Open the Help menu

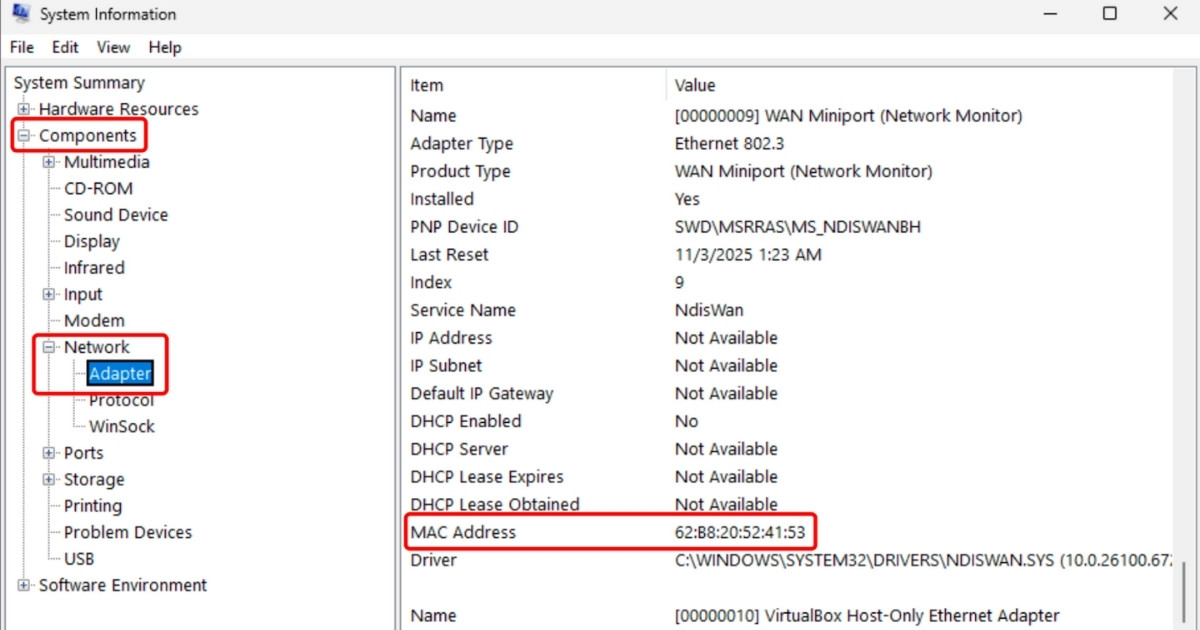coord(164,47)
